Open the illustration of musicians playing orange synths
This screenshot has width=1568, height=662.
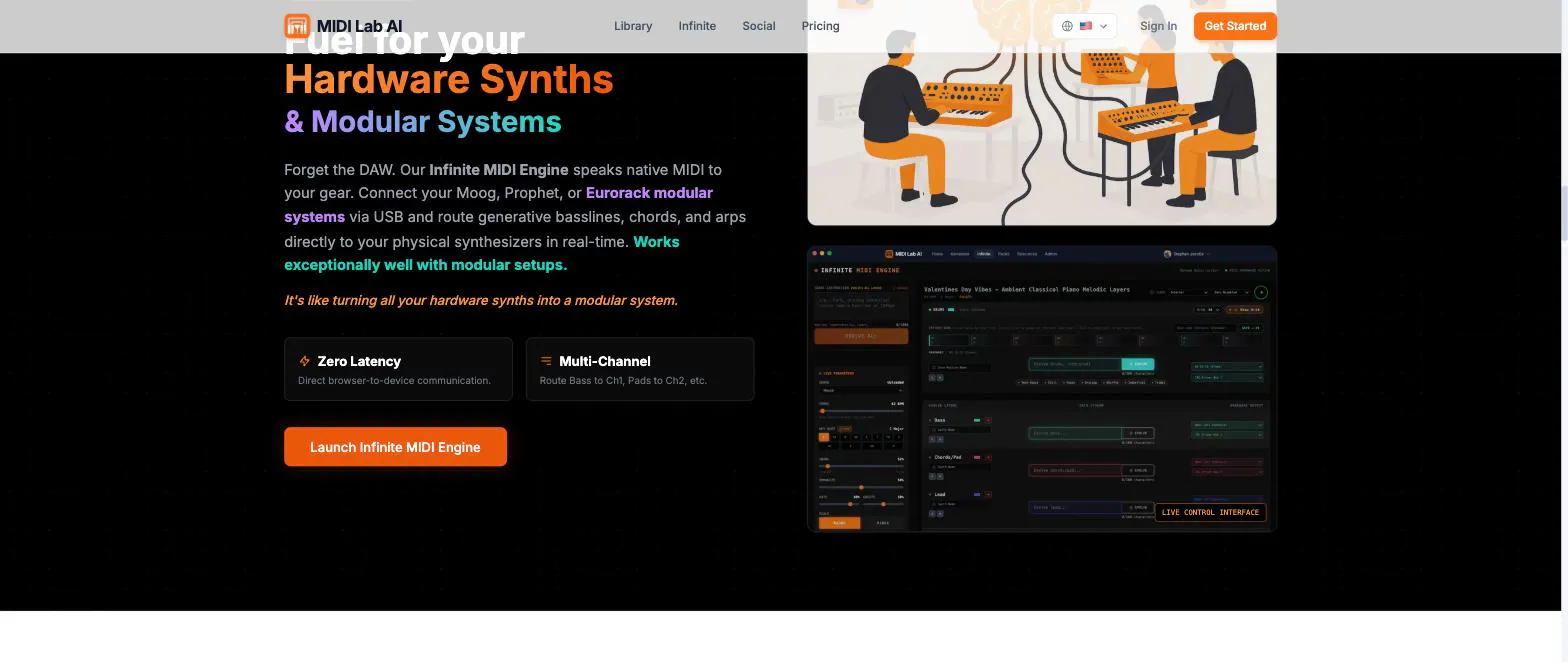[x=1042, y=112]
